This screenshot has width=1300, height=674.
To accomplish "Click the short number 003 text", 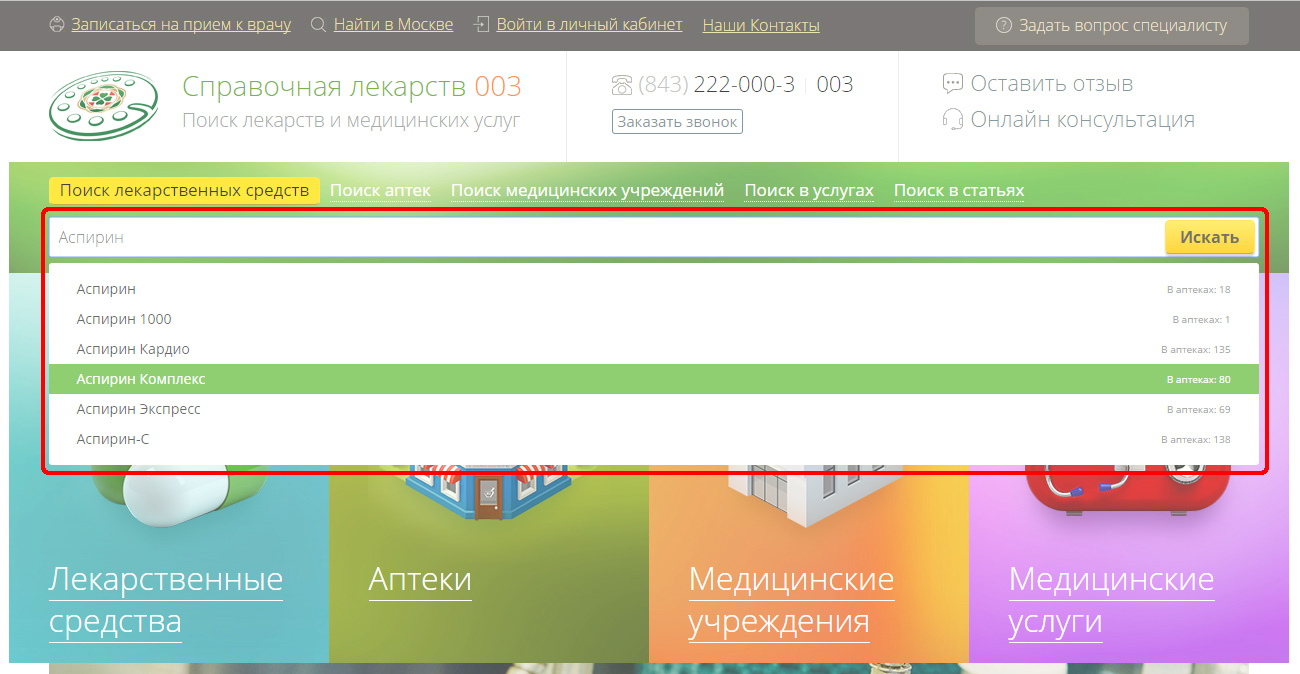I will tap(835, 85).
